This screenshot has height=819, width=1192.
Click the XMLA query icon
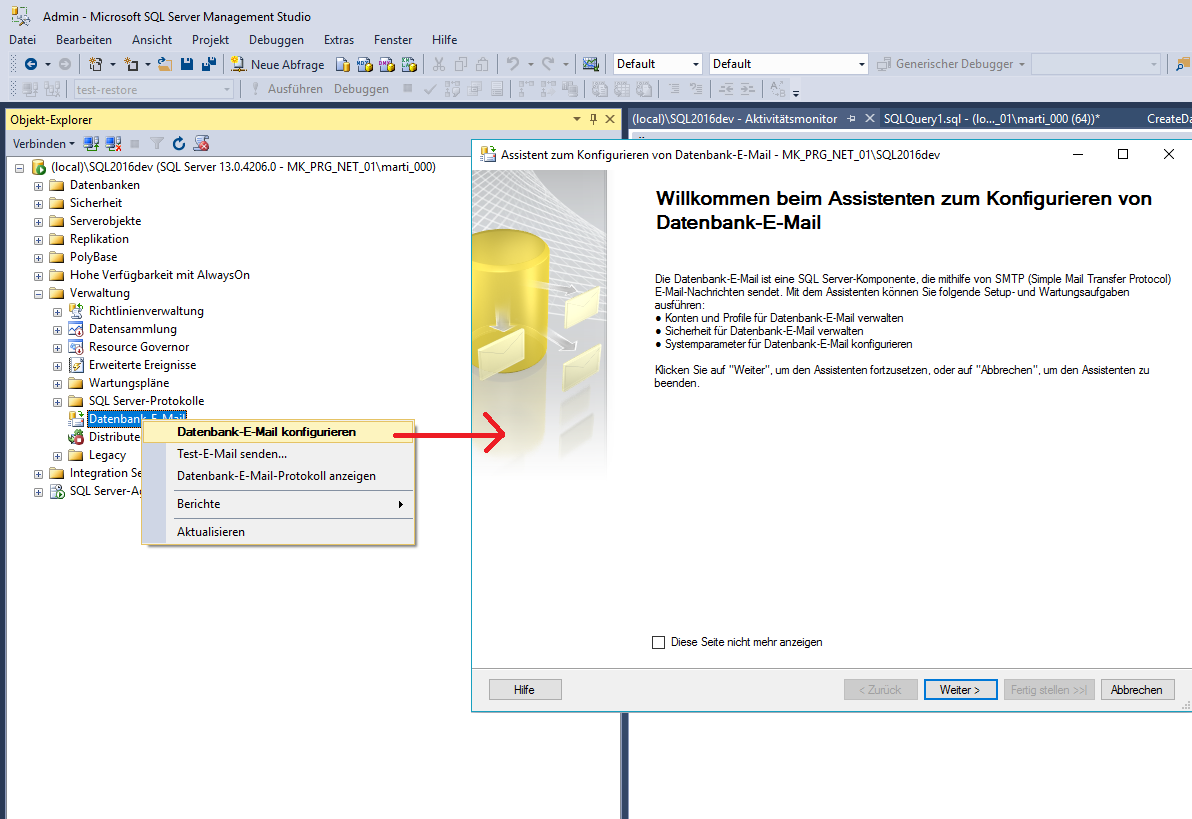click(410, 65)
